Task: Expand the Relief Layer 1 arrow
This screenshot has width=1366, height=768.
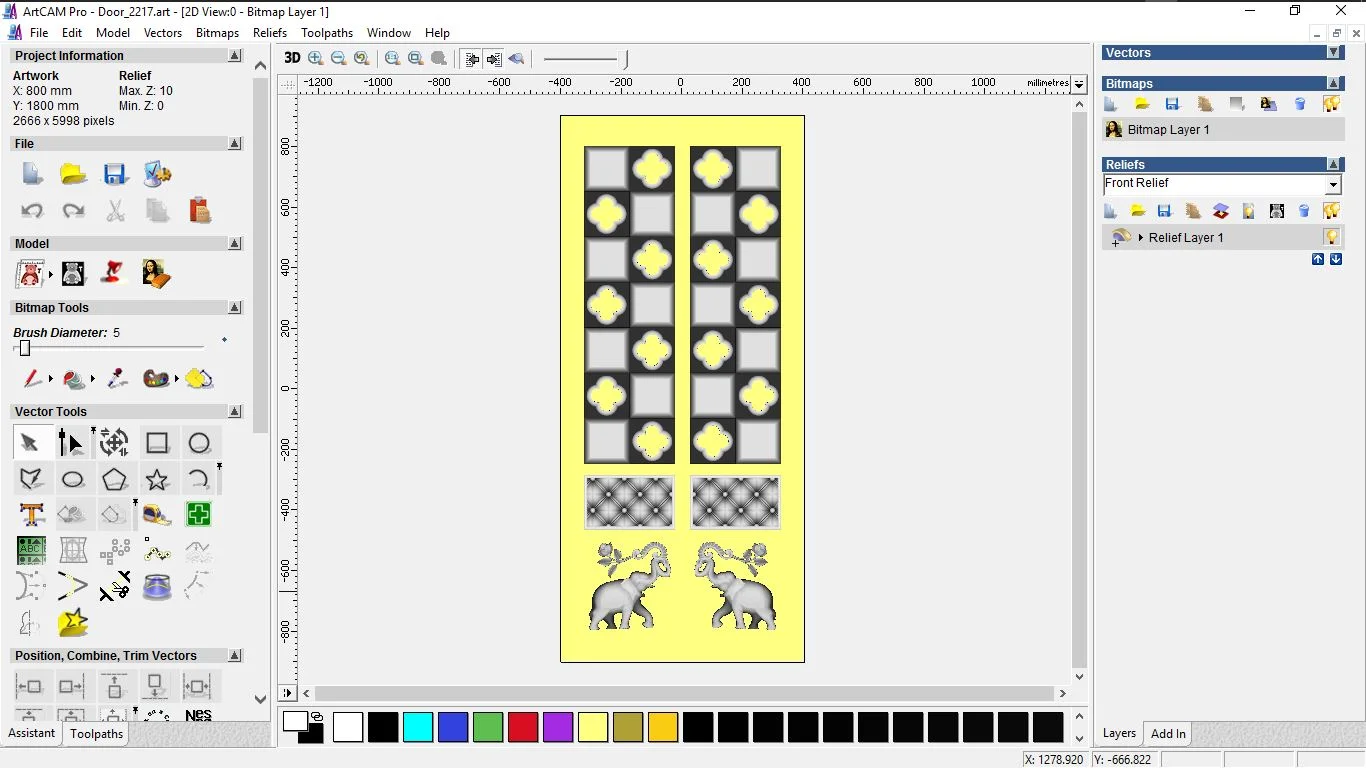Action: click(x=1141, y=238)
